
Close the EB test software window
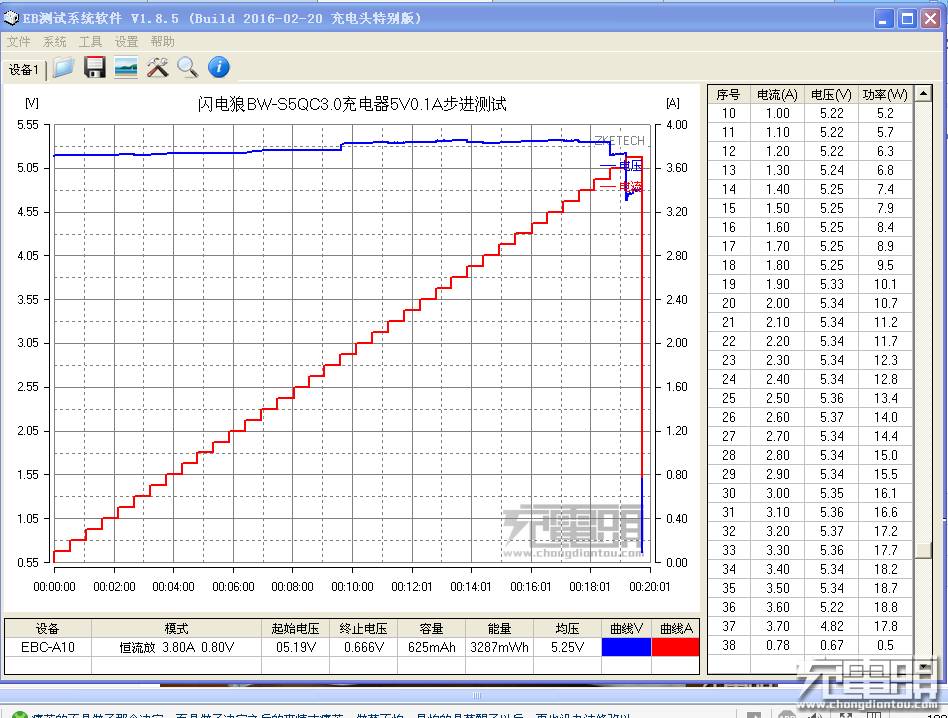click(930, 19)
